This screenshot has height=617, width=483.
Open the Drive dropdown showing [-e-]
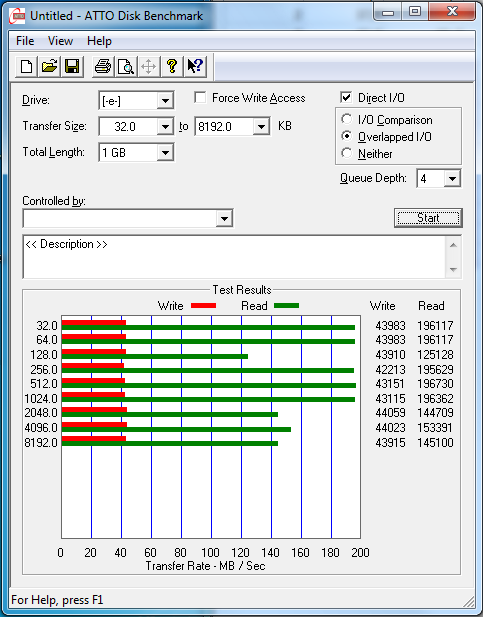click(x=165, y=101)
